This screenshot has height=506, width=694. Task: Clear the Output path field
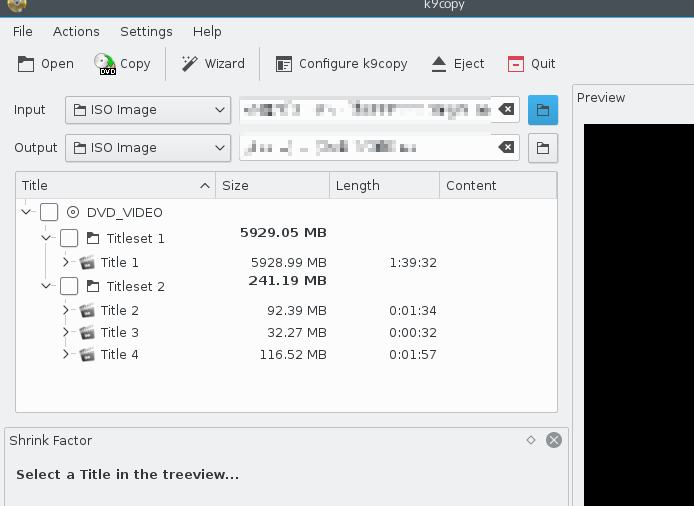point(506,147)
